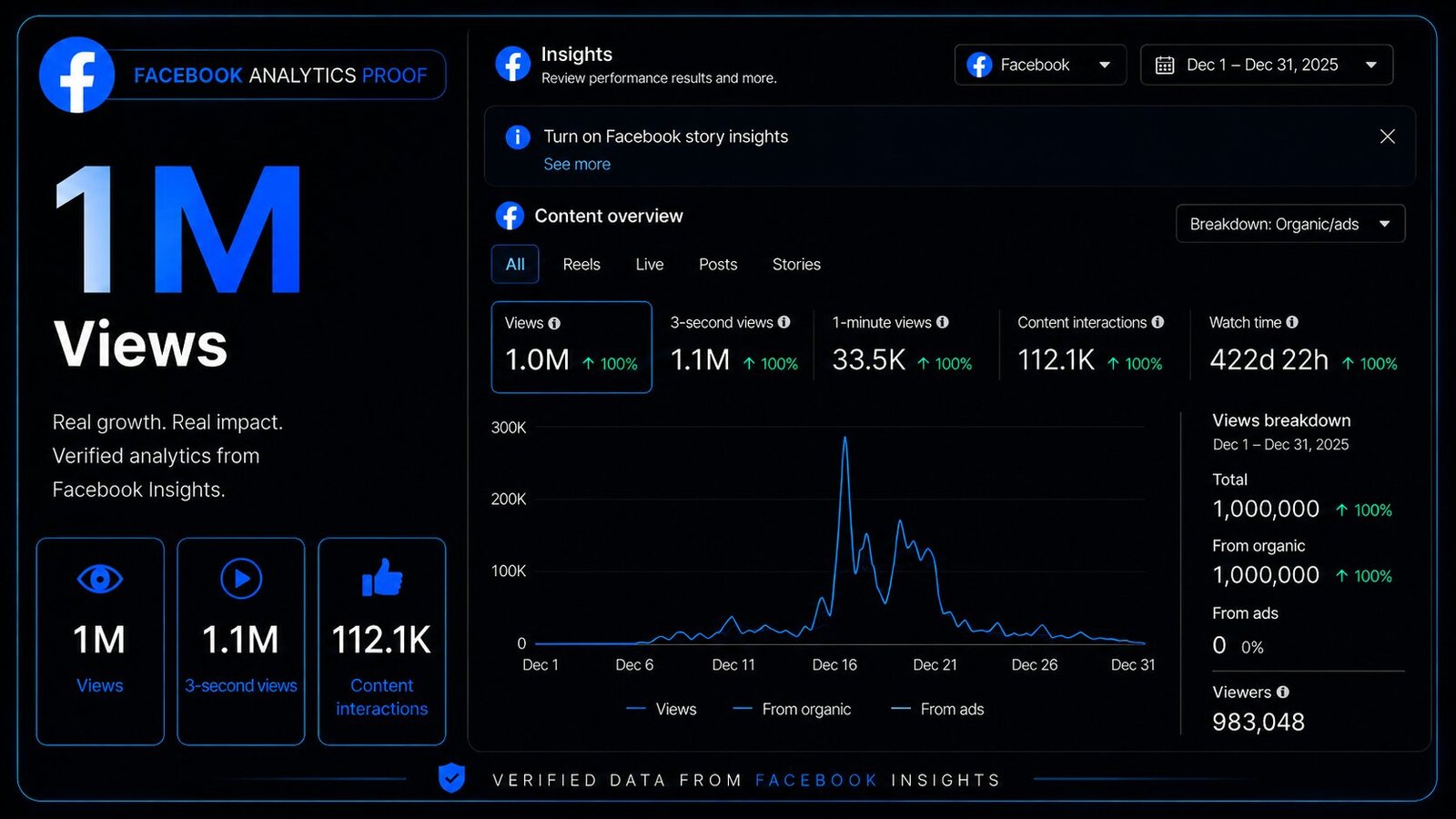1456x819 pixels.
Task: Click the 33.5K 1-minute views value
Action: point(869,360)
